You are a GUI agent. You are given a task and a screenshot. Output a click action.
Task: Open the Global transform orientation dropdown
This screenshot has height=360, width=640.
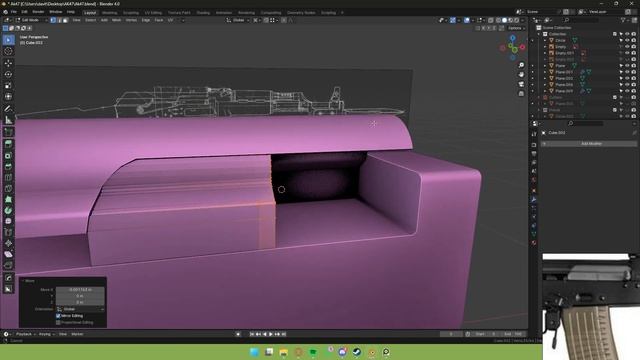tap(237, 20)
